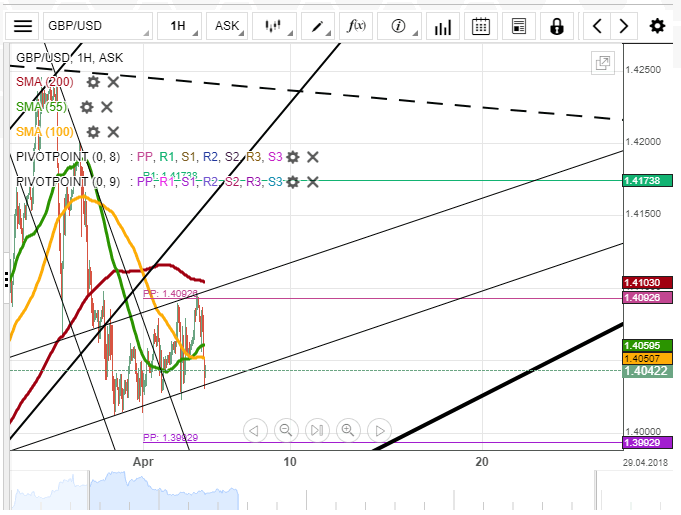Click the Apr time axis label
Image resolution: width=681 pixels, height=515 pixels.
(x=143, y=462)
